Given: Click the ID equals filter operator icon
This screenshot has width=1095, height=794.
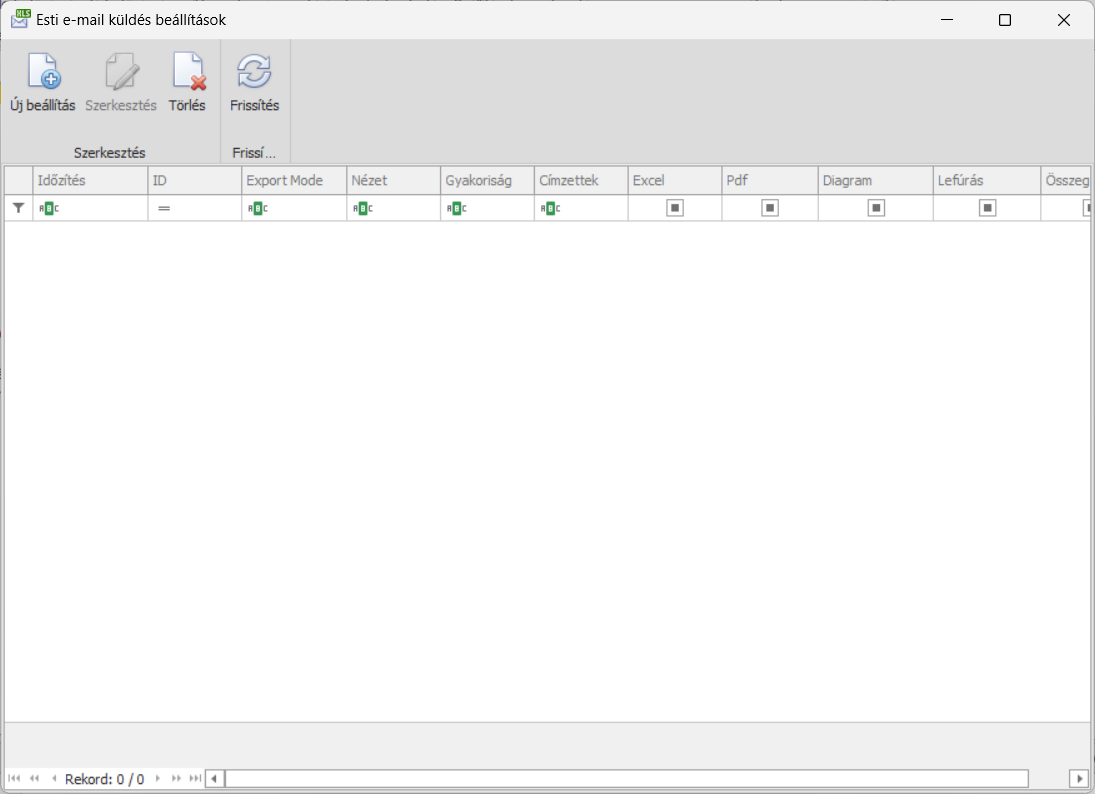Looking at the screenshot, I should coord(164,208).
